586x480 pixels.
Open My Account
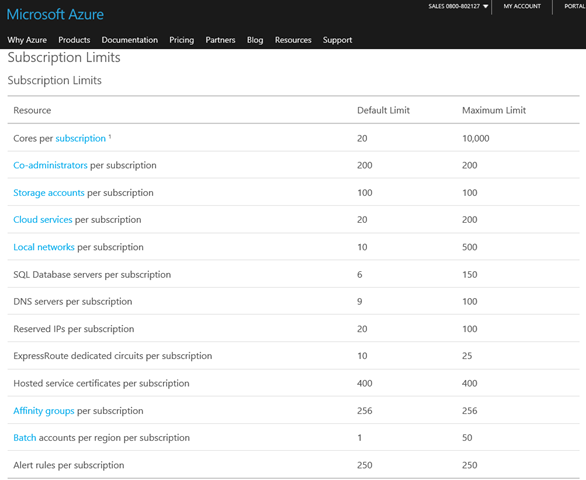522,6
